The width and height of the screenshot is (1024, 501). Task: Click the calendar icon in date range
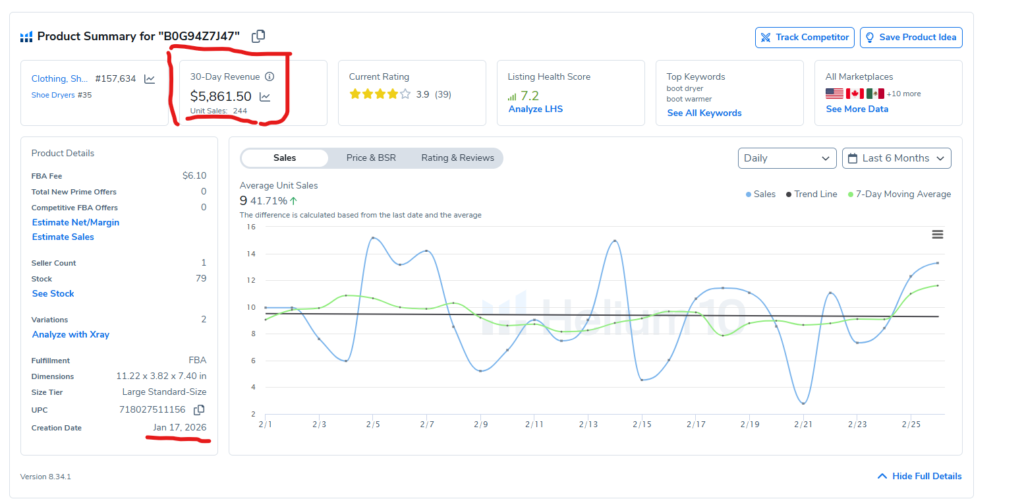852,159
